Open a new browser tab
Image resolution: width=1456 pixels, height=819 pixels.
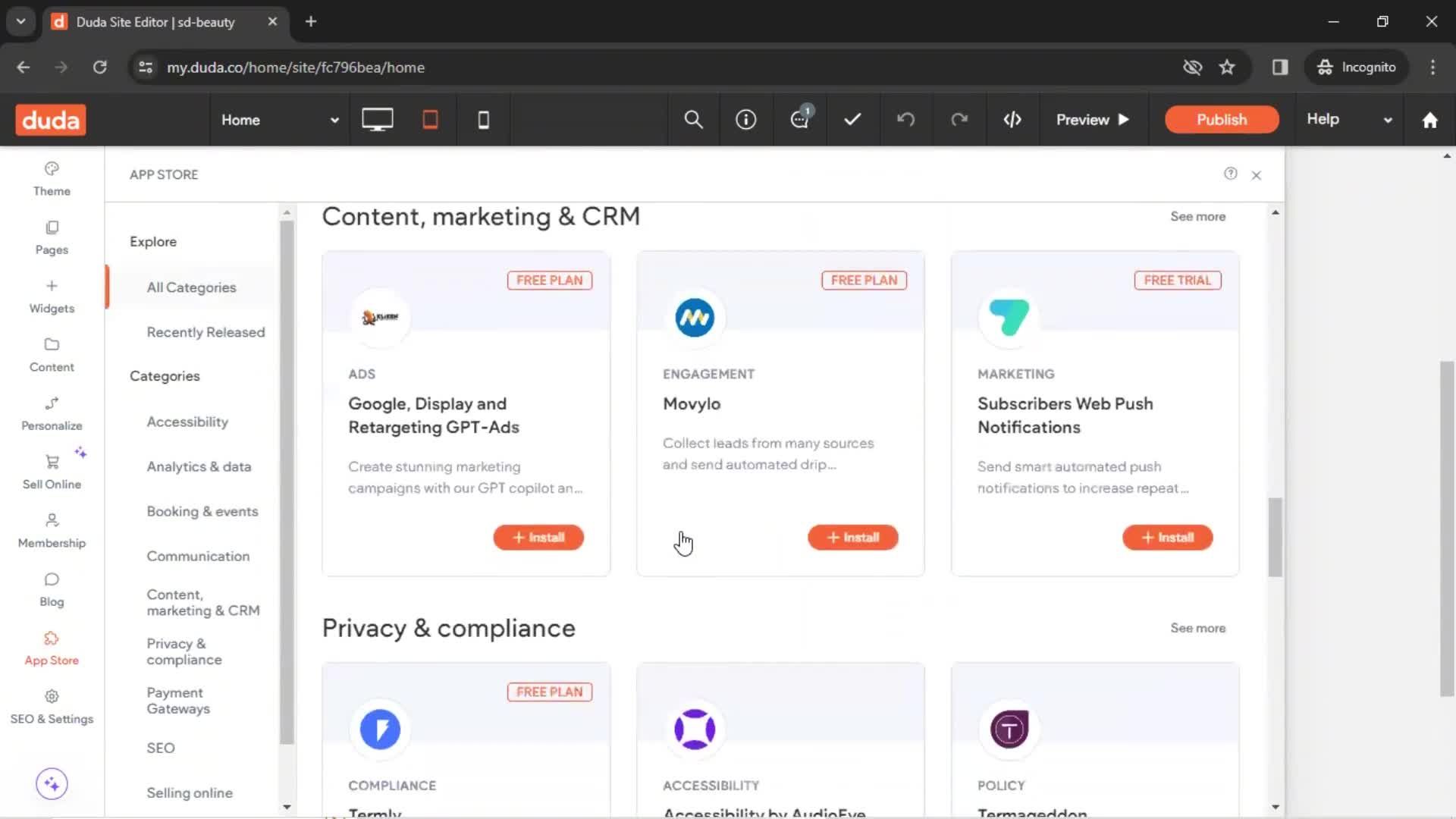(310, 21)
